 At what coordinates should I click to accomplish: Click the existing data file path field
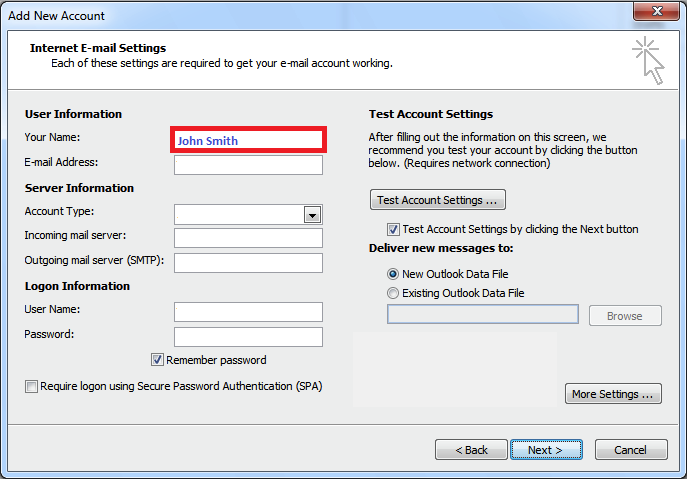click(482, 314)
